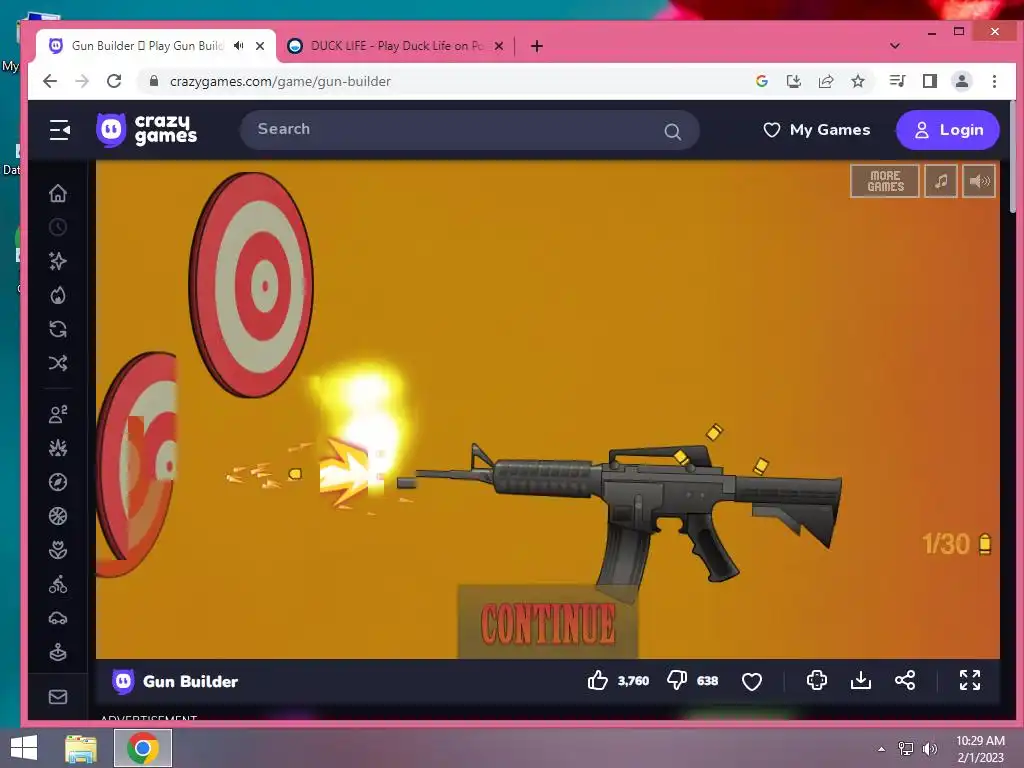Screen dimensions: 1024x768
Task: Open MORE GAMES in the game
Action: click(x=885, y=181)
